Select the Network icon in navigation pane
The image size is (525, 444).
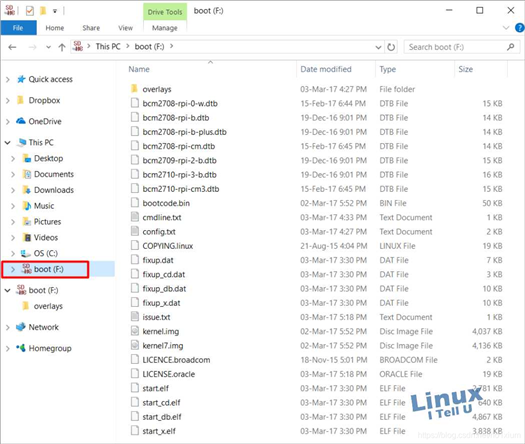coord(21,327)
